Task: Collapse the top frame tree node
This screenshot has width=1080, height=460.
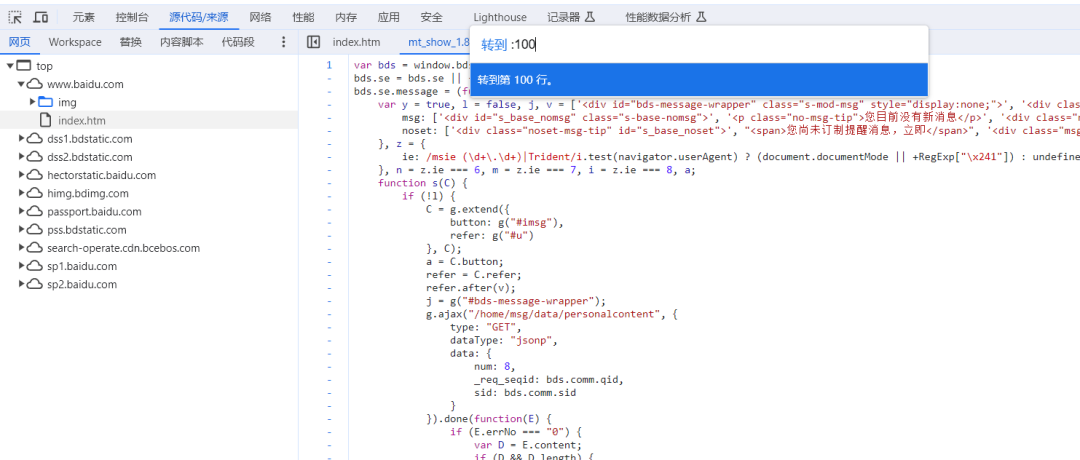Action: [10, 66]
